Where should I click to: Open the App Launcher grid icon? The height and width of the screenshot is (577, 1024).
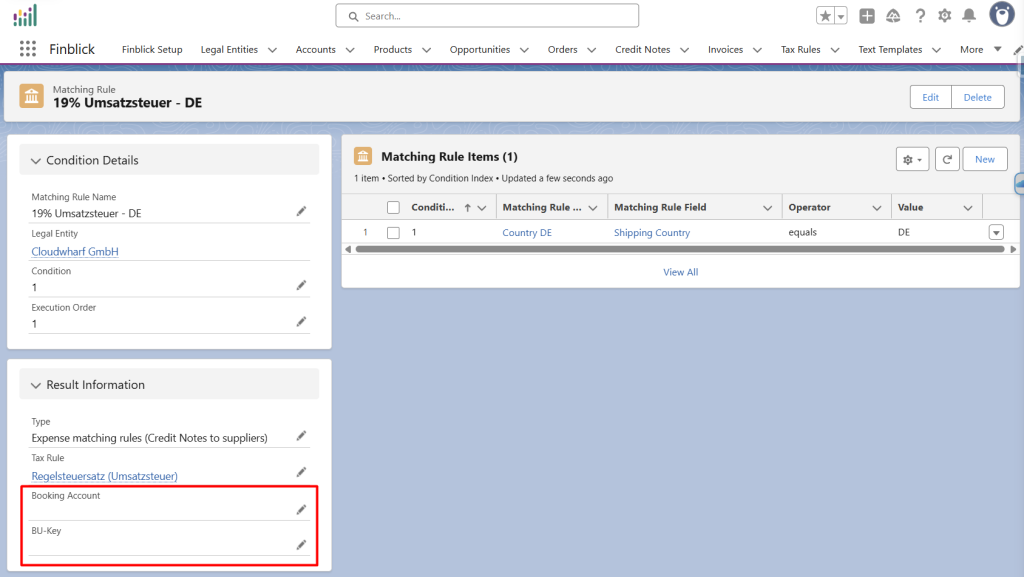28,49
